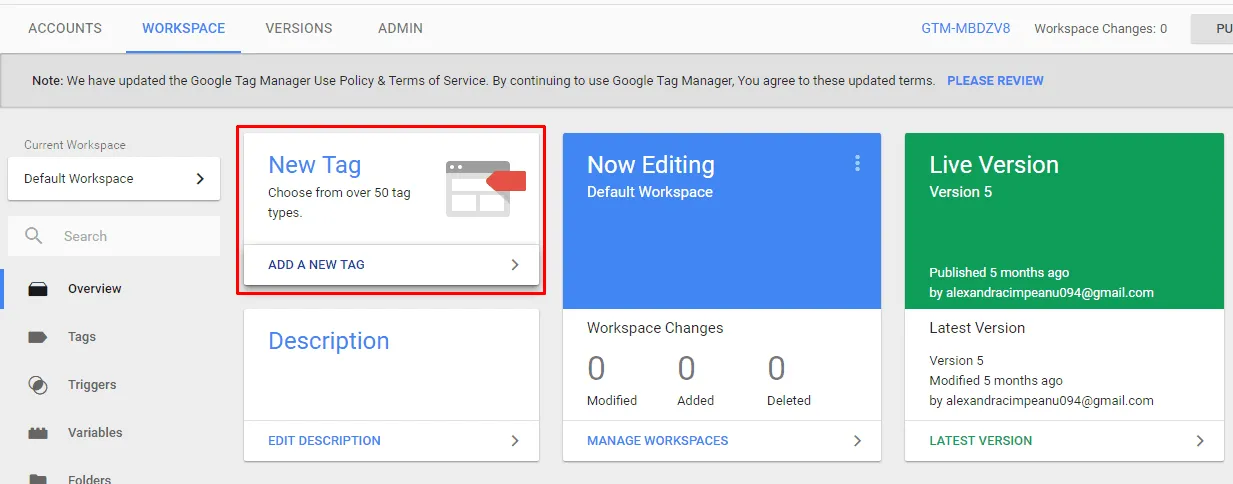Screen dimensions: 1233x484
Task: Click the chevron beside Edit Description
Action: pos(515,440)
